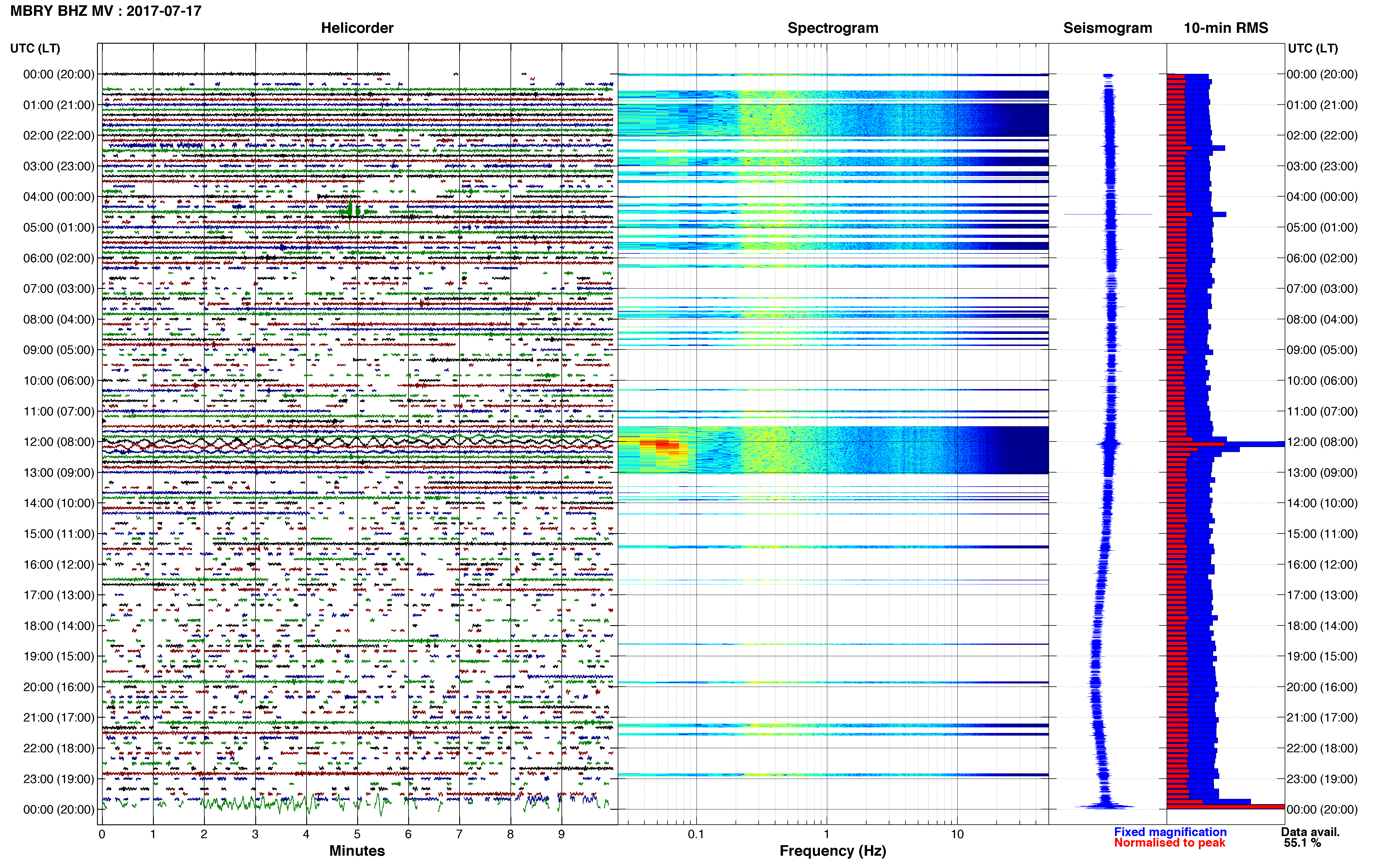Click the 'Helicorder' panel heading

(x=357, y=28)
